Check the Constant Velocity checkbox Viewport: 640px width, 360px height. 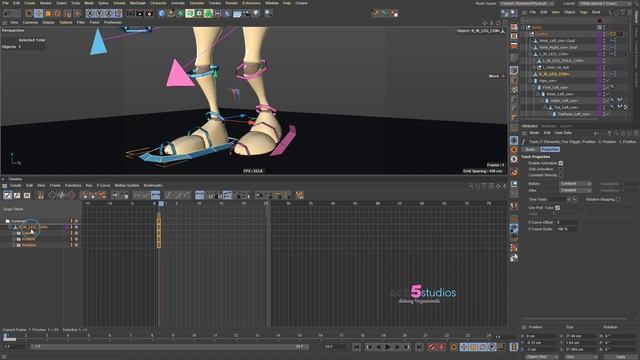click(x=561, y=175)
